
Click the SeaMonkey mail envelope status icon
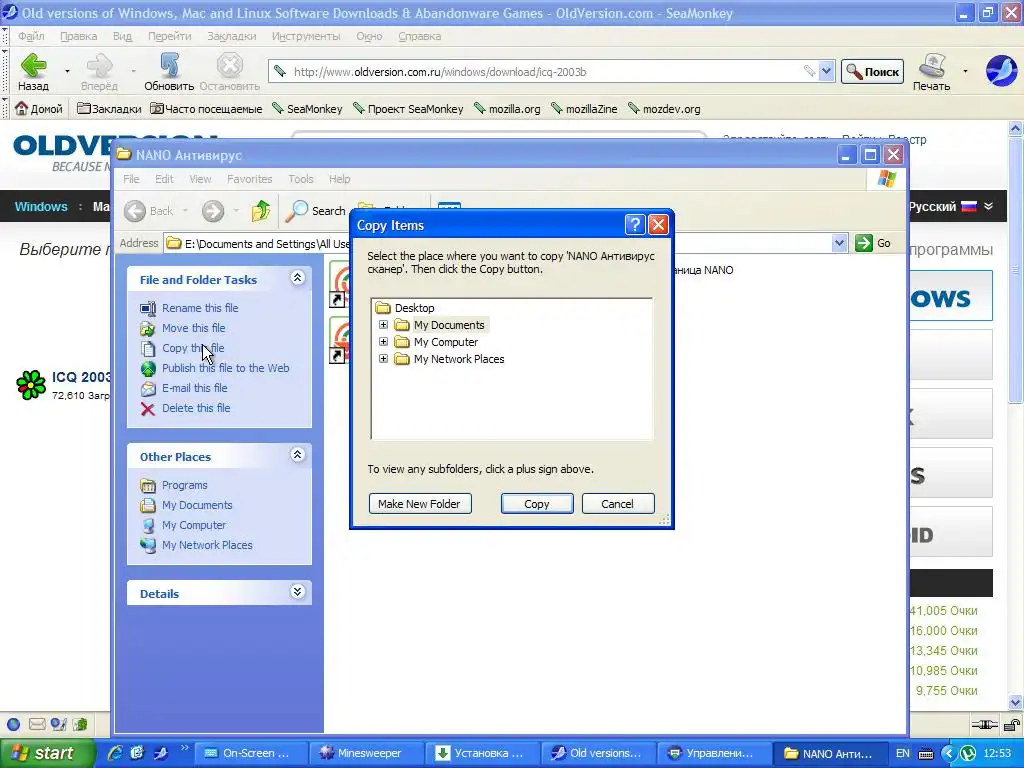point(37,724)
